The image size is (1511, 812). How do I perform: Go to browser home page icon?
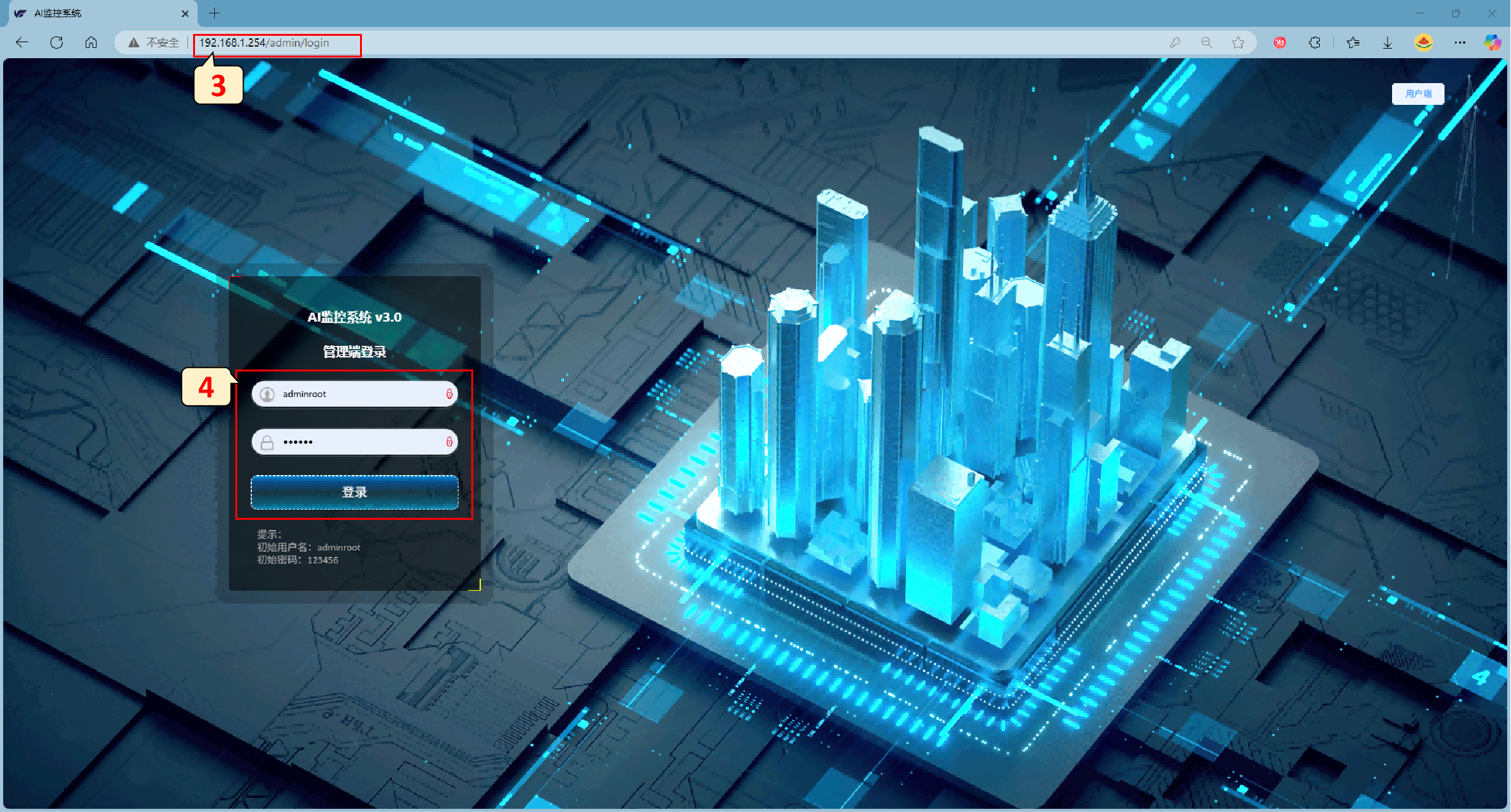(x=91, y=43)
